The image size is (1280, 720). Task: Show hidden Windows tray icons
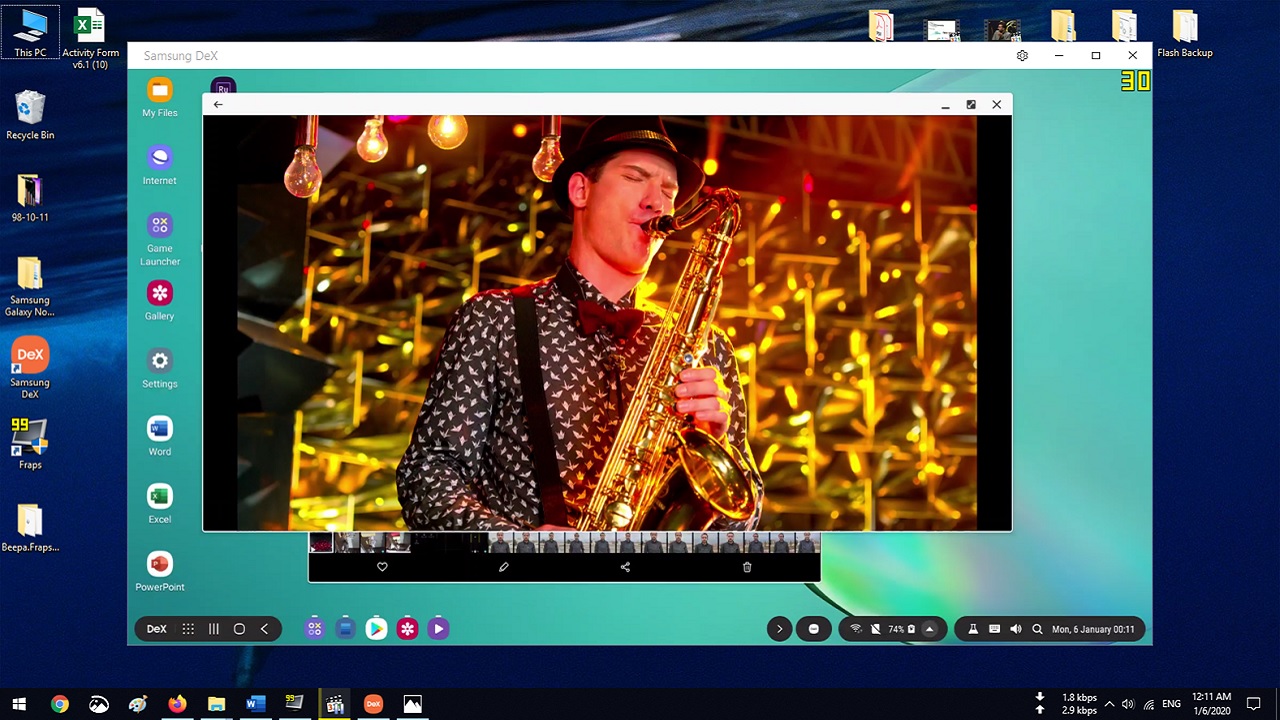point(1109,704)
